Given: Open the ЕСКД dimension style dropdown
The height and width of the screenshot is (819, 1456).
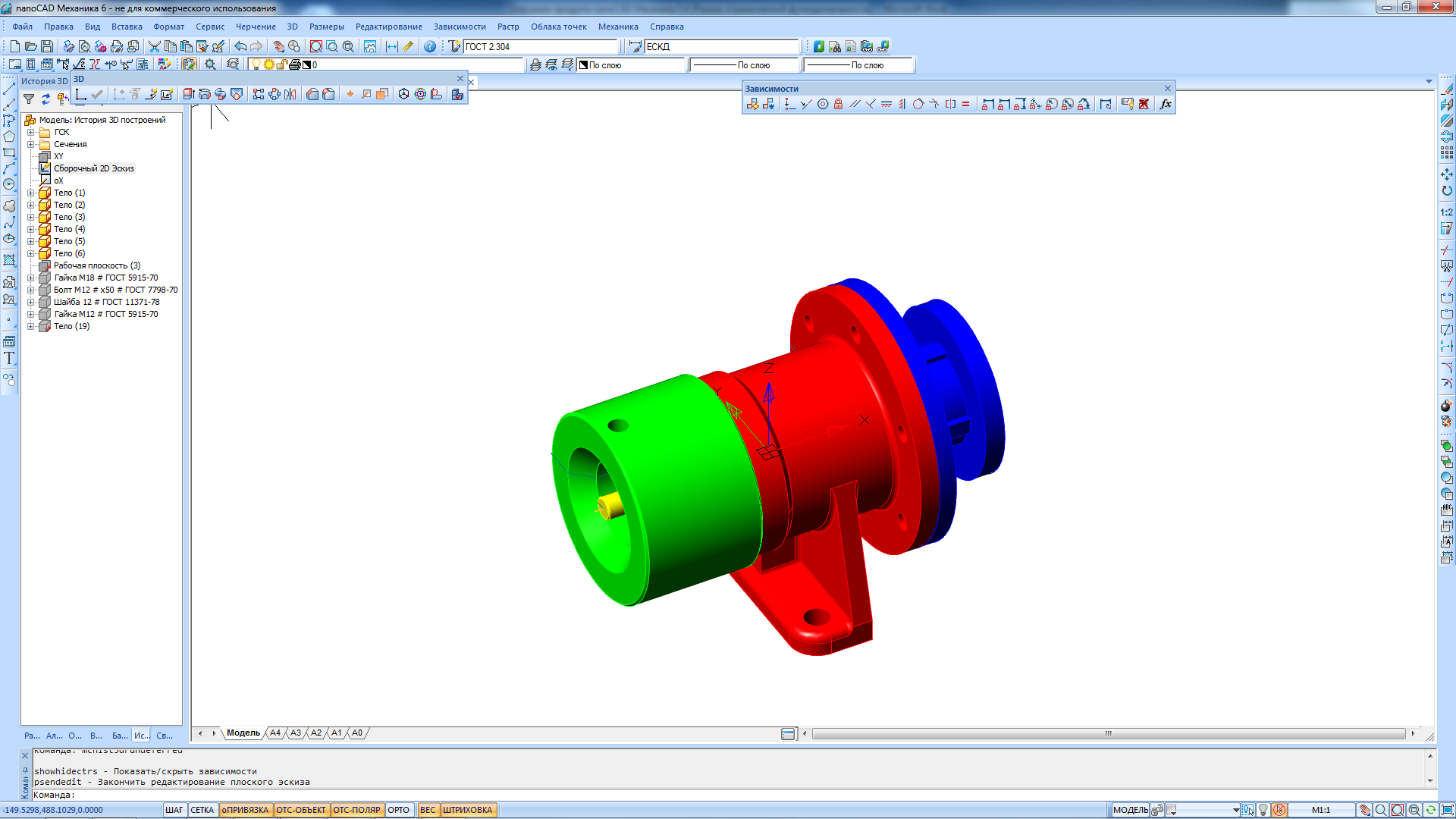Looking at the screenshot, I should coord(722,46).
